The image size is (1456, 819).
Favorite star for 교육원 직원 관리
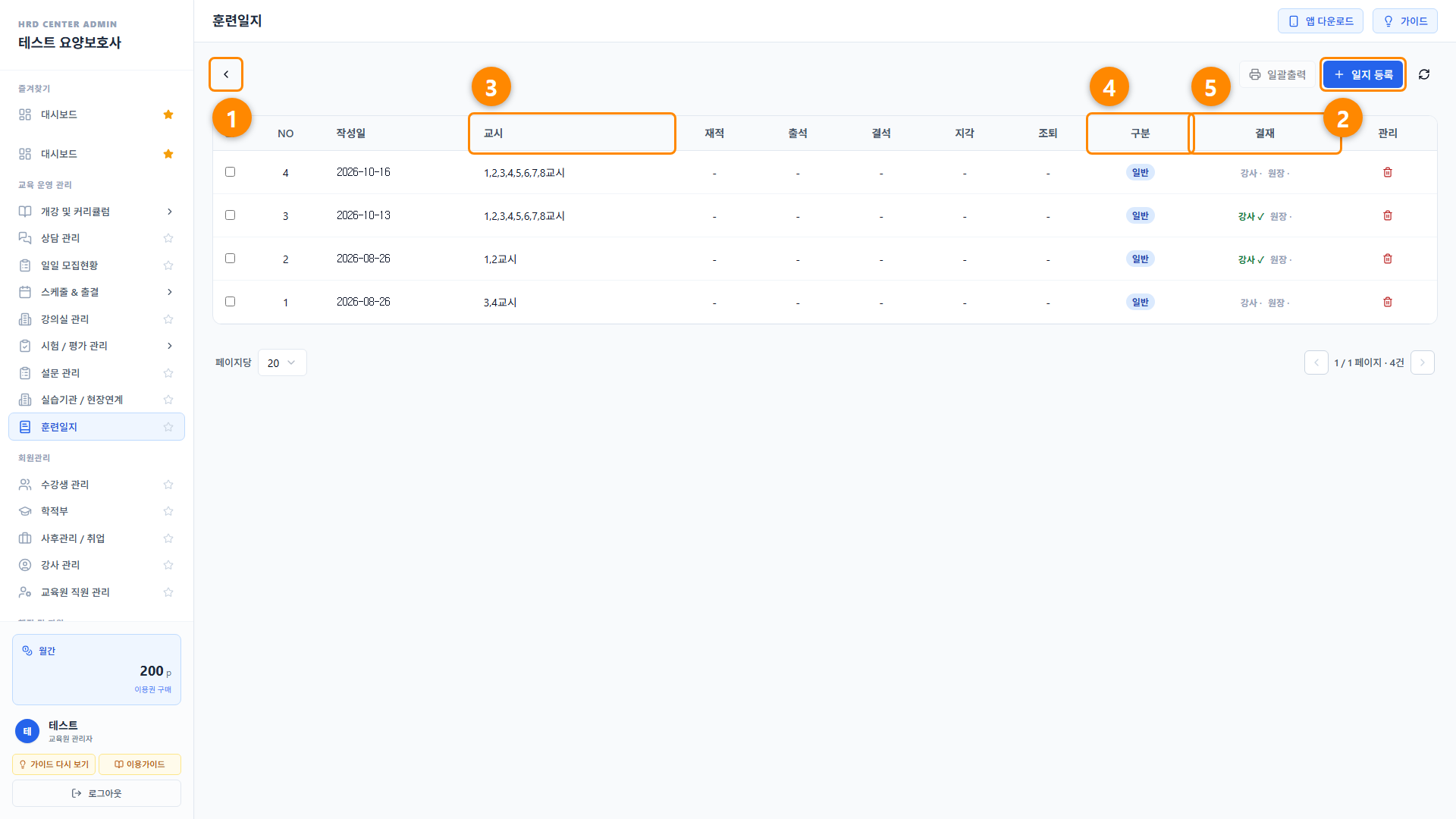168,592
